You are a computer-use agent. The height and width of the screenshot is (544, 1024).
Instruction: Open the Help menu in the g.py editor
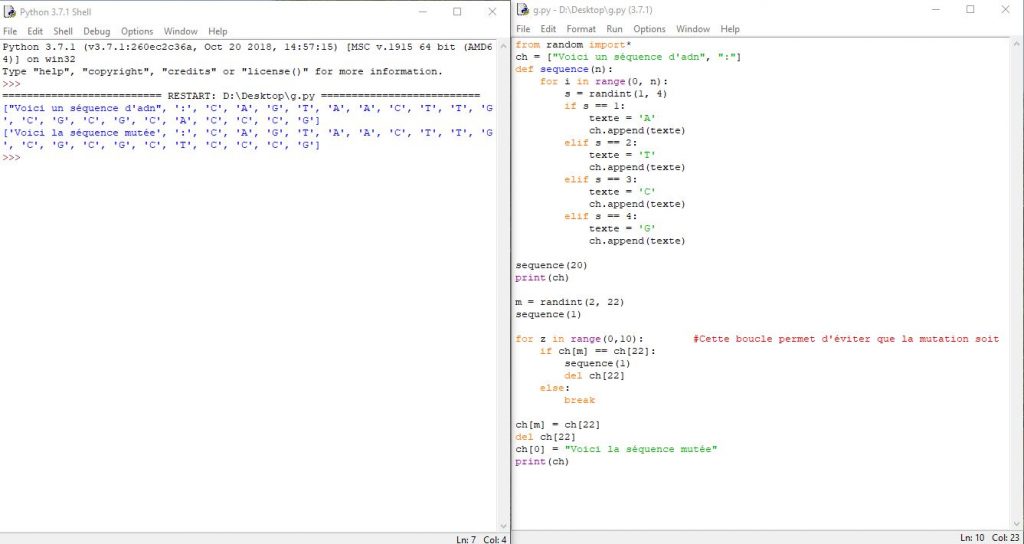(730, 29)
